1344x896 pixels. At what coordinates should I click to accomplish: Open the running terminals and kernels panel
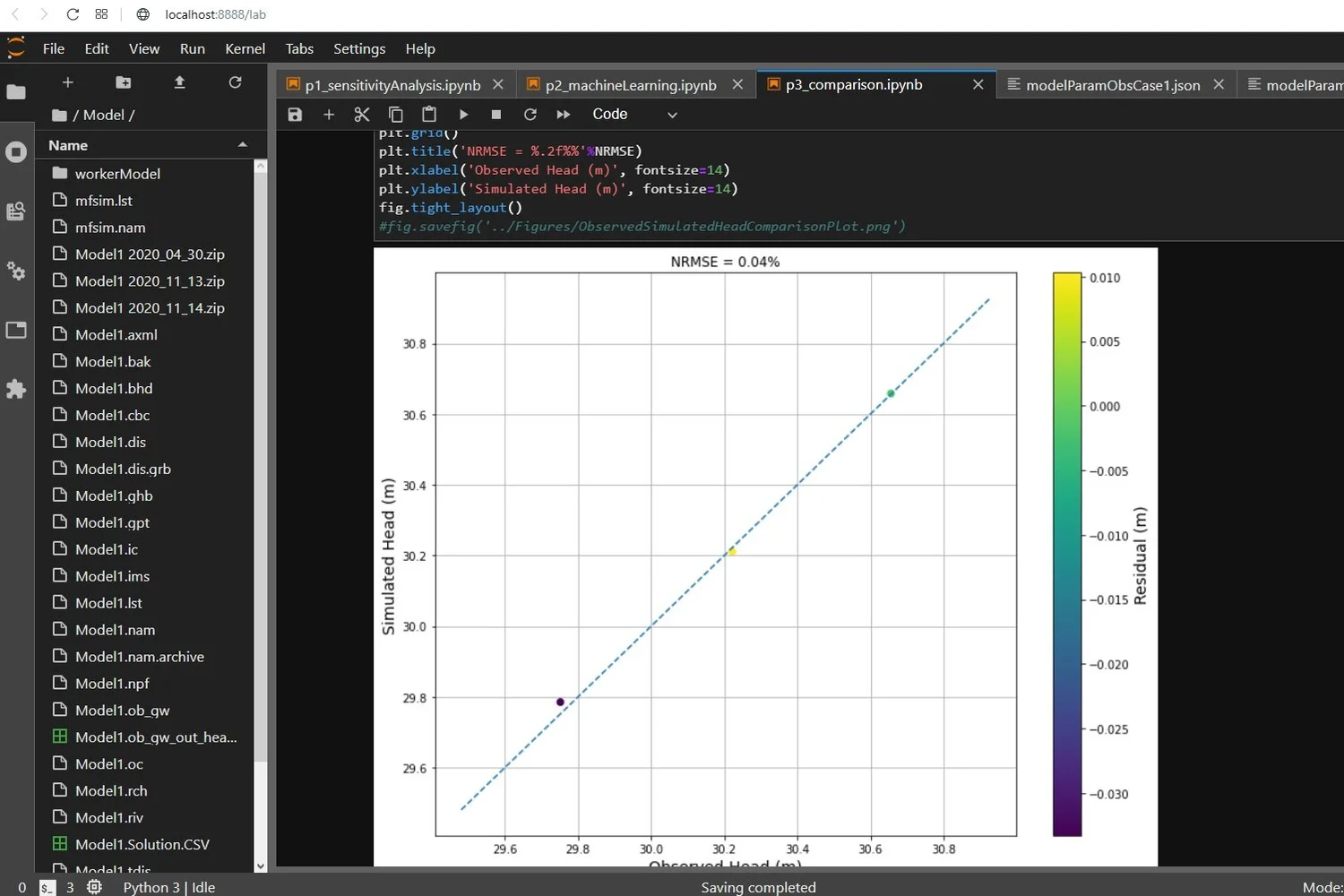click(16, 151)
